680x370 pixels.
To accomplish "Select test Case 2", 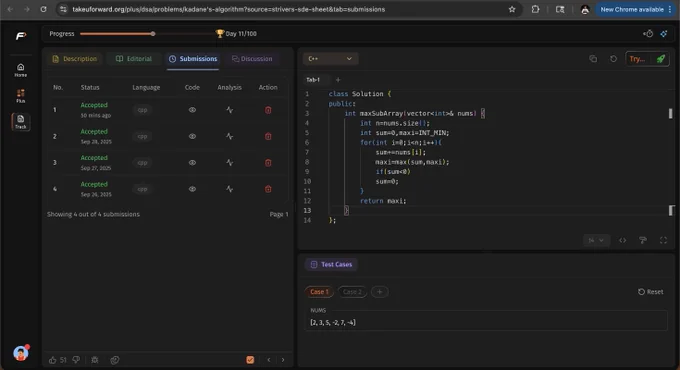I will pos(352,292).
